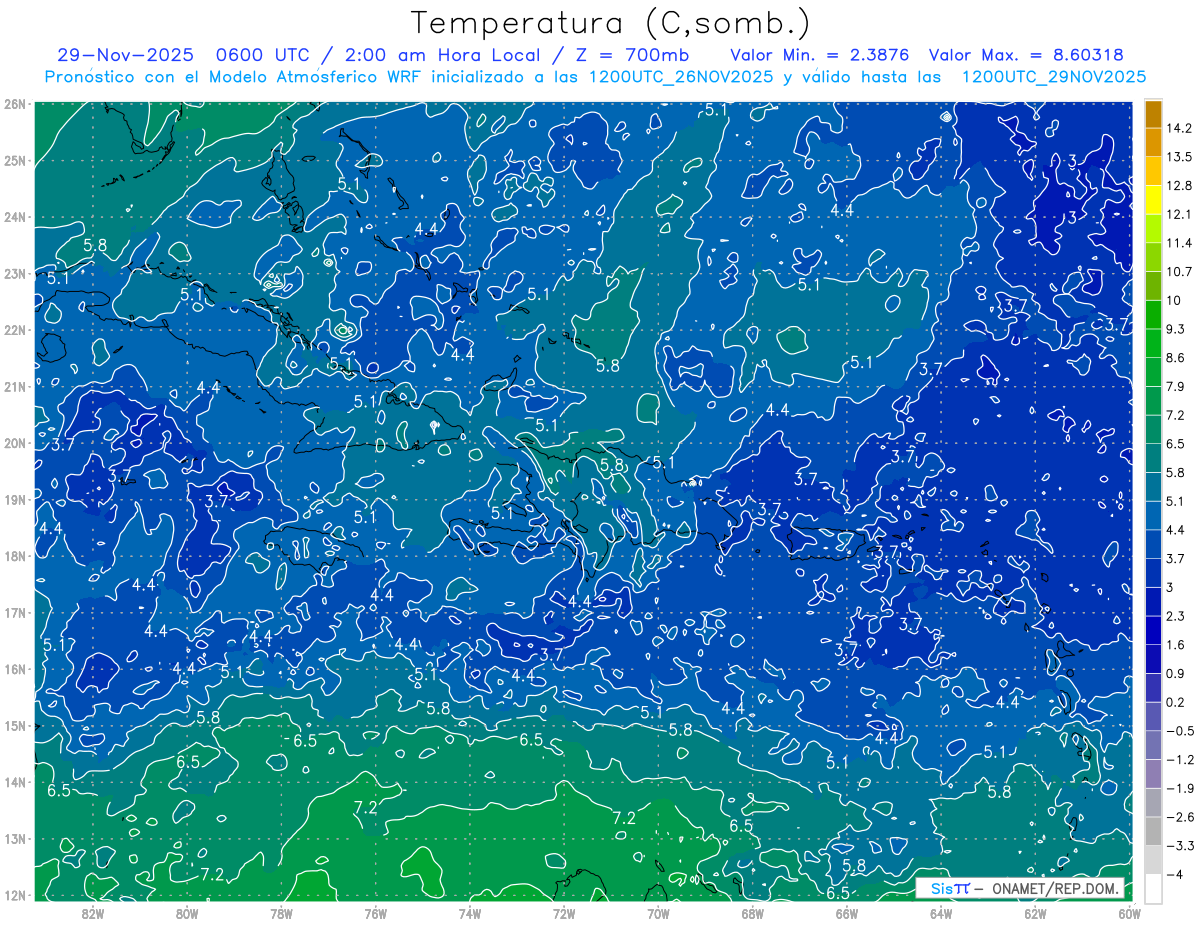1200x927 pixels.
Task: Click the 22N latitude axis label
Action: (15, 330)
